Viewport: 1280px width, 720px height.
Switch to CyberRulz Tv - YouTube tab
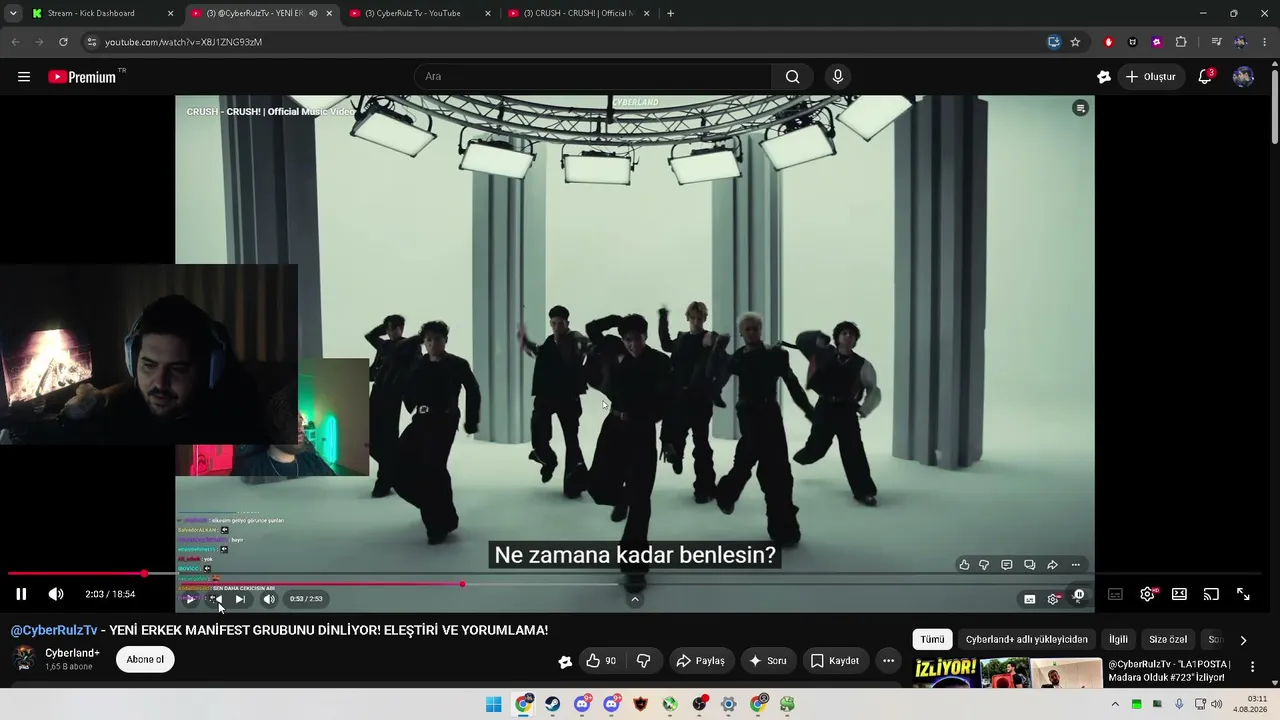click(x=419, y=13)
